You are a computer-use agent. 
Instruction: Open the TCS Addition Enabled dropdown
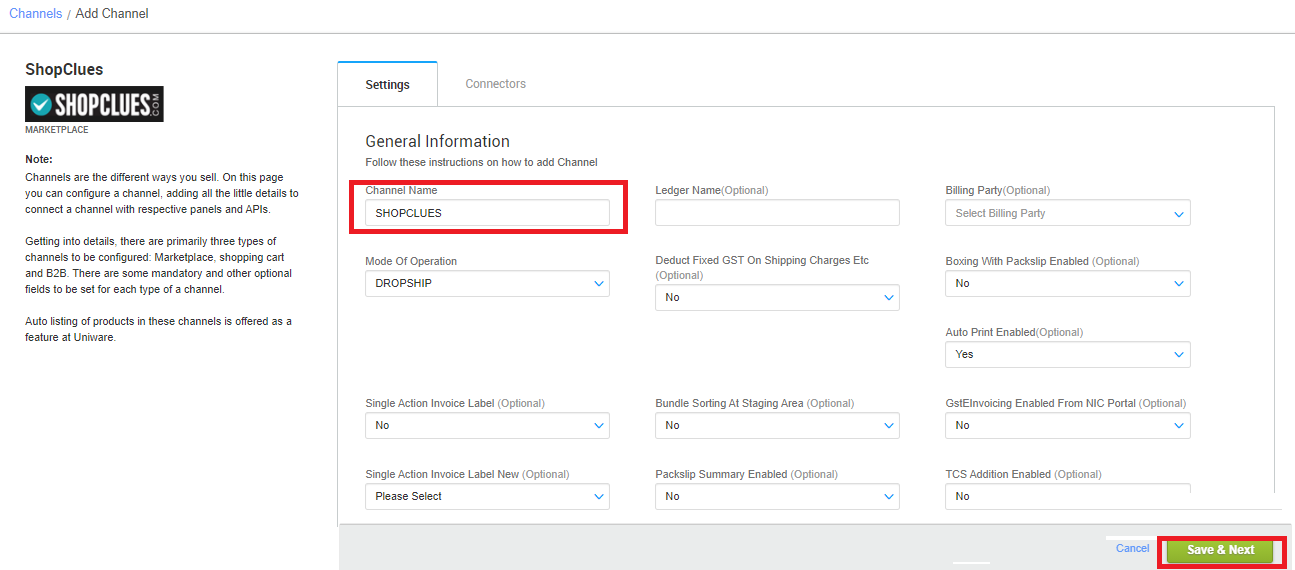coord(1067,496)
